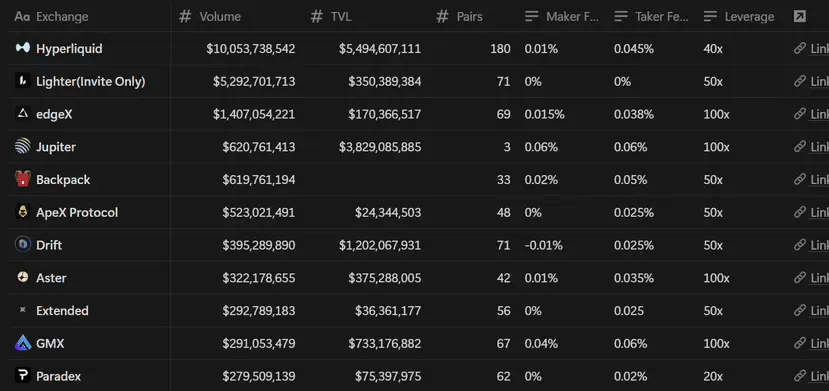Click the edgeX triangle logo icon

pyautogui.click(x=23, y=113)
